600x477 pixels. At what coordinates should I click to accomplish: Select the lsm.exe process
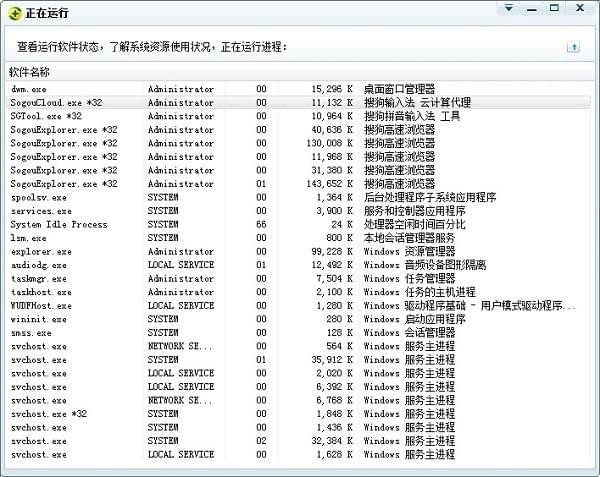point(300,238)
